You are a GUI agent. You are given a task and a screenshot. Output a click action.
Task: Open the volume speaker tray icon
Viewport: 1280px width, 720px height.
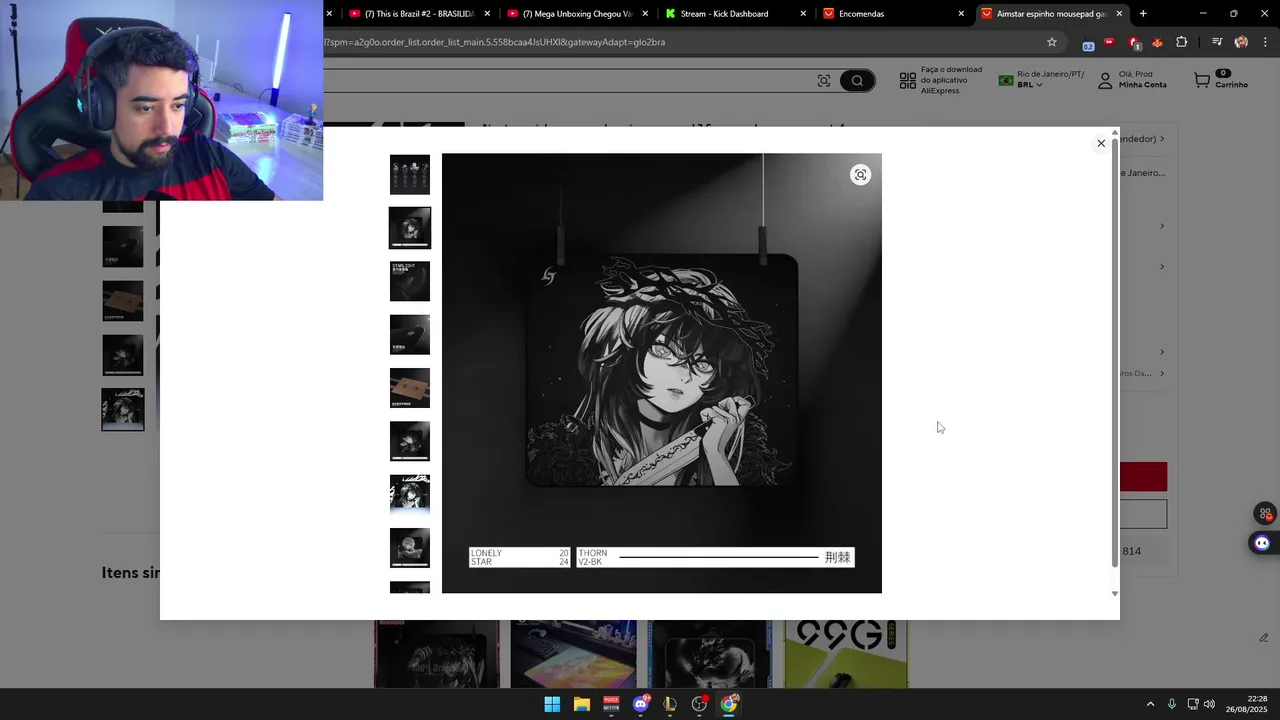1209,704
